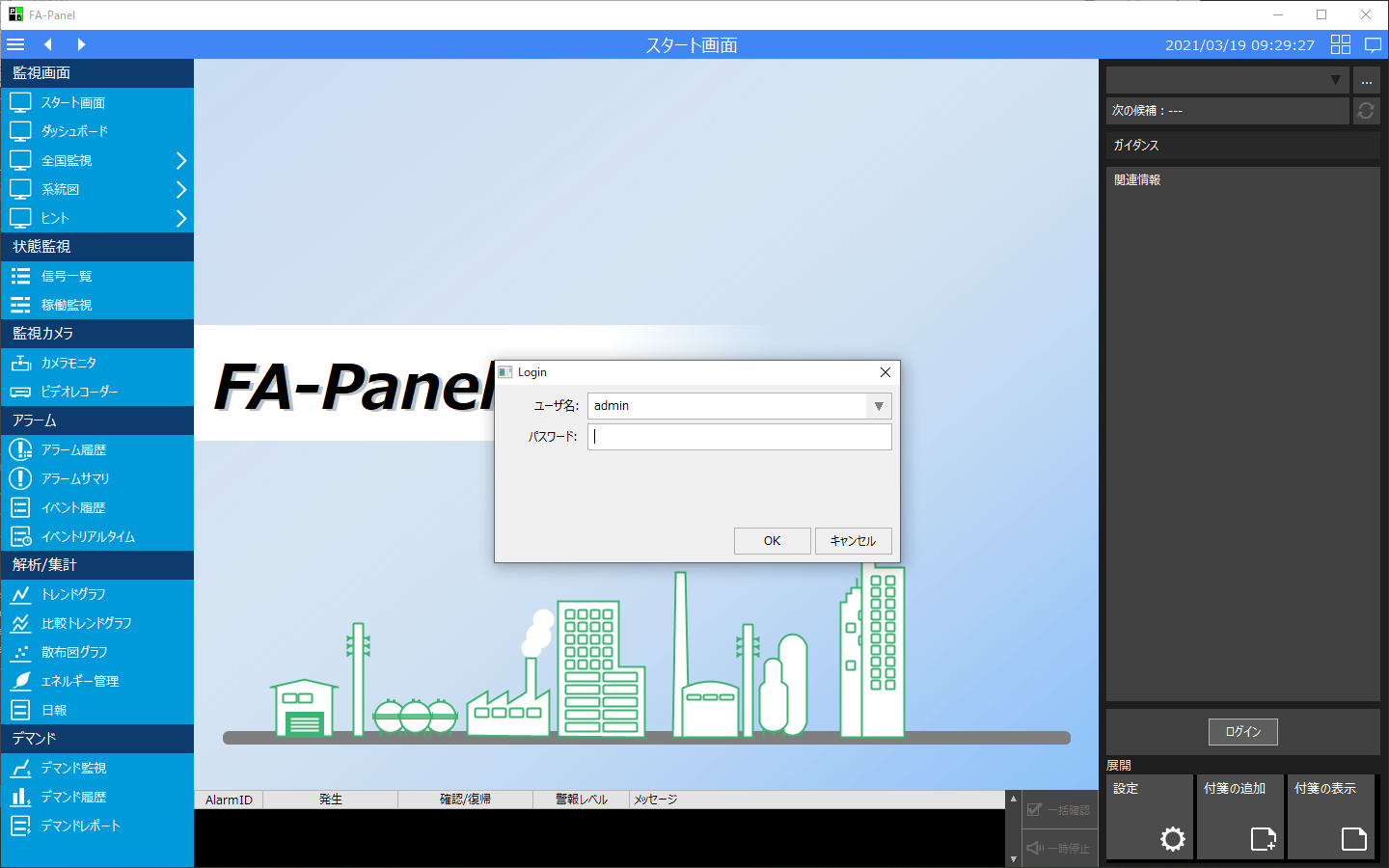Click the 稼働監視 icon

click(x=20, y=305)
